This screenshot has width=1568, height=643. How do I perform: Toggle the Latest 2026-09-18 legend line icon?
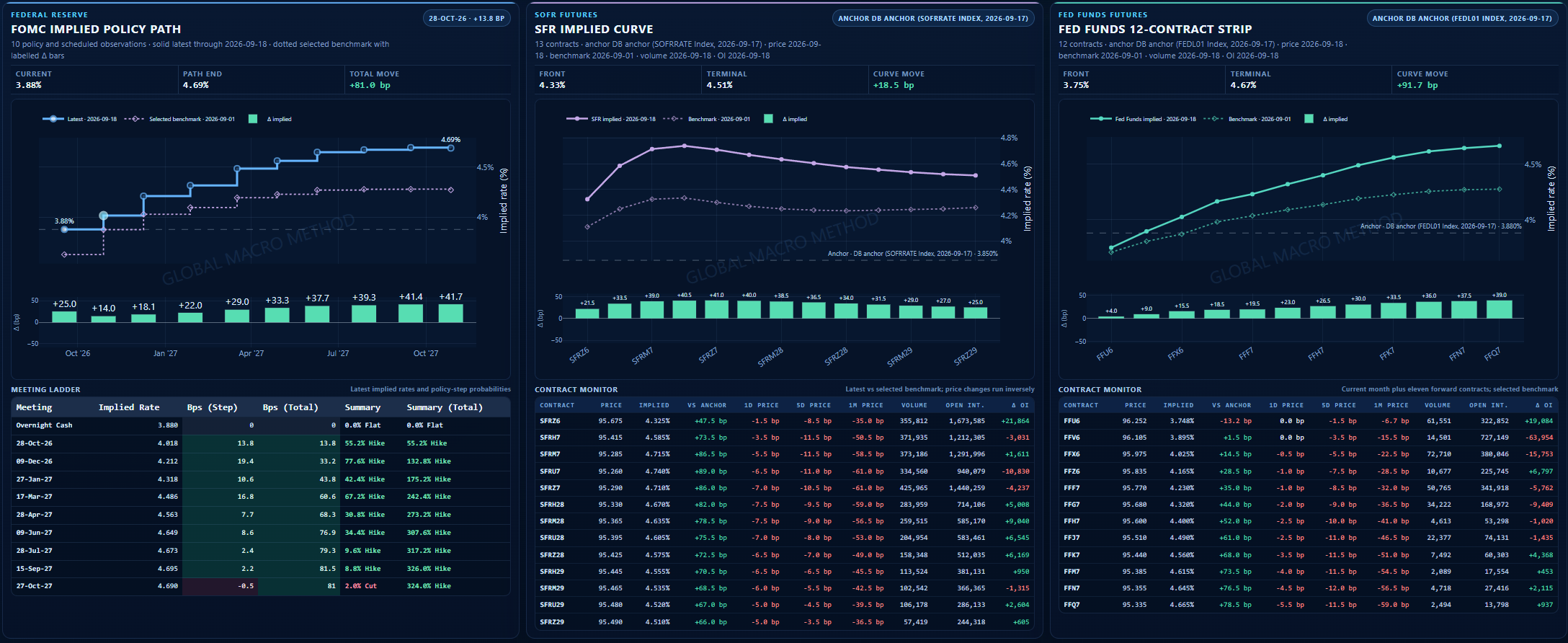[x=53, y=119]
